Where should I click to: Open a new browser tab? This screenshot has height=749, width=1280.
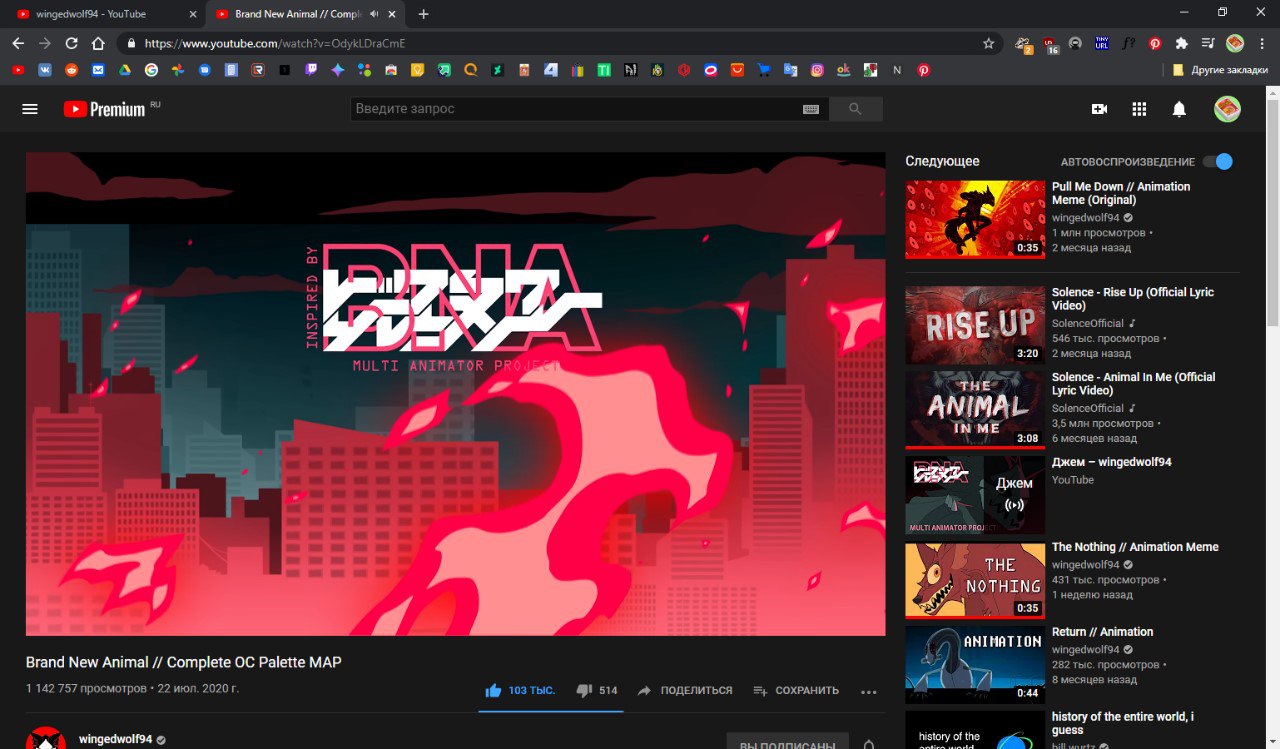click(424, 14)
